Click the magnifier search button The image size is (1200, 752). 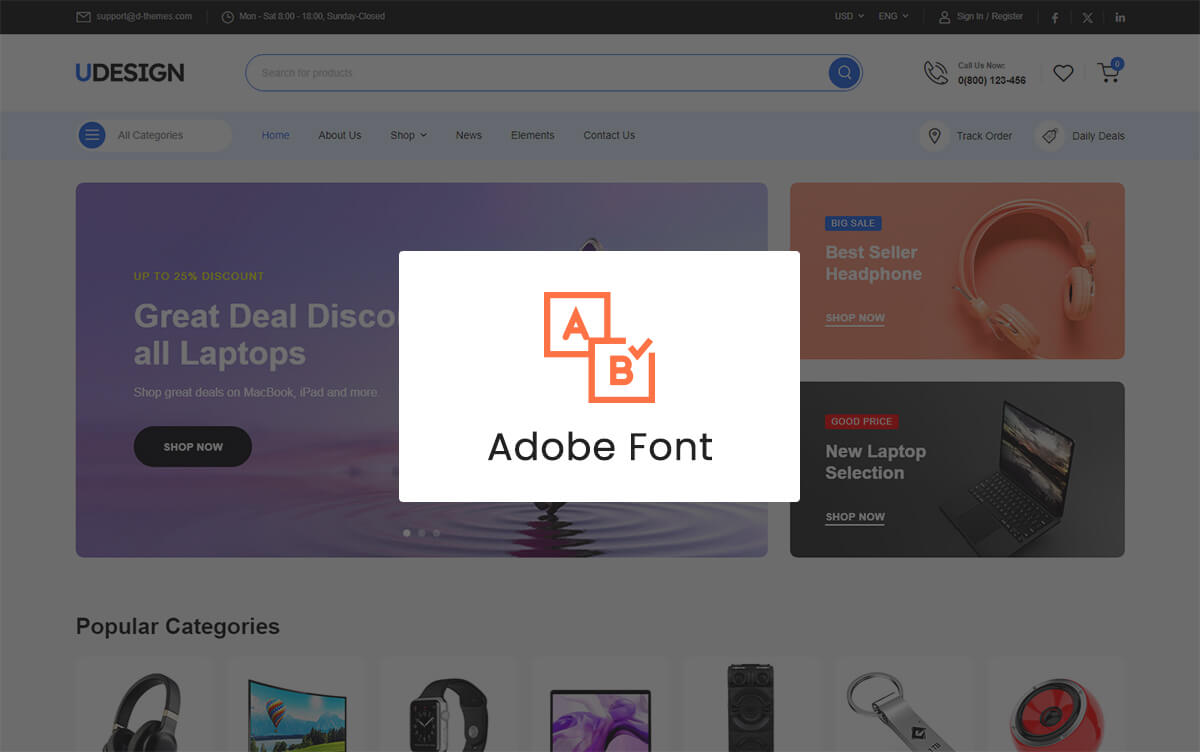pos(844,73)
